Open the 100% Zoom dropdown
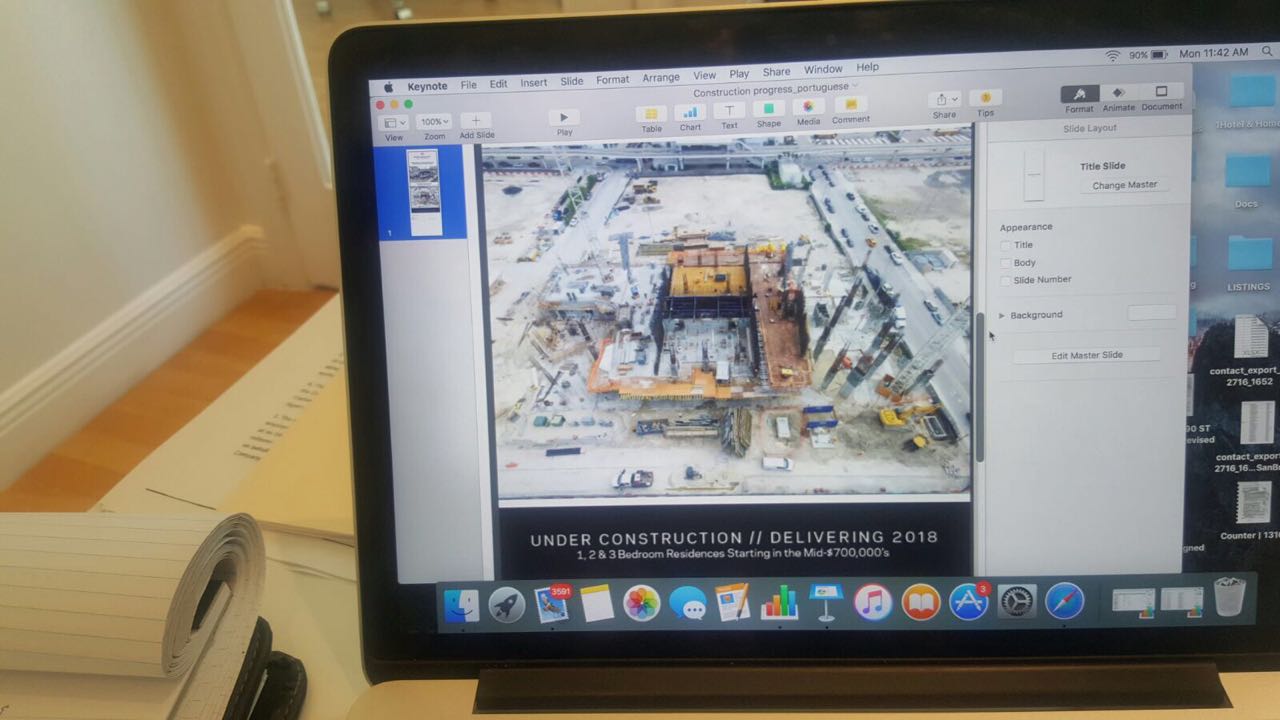Image resolution: width=1280 pixels, height=720 pixels. click(x=434, y=122)
